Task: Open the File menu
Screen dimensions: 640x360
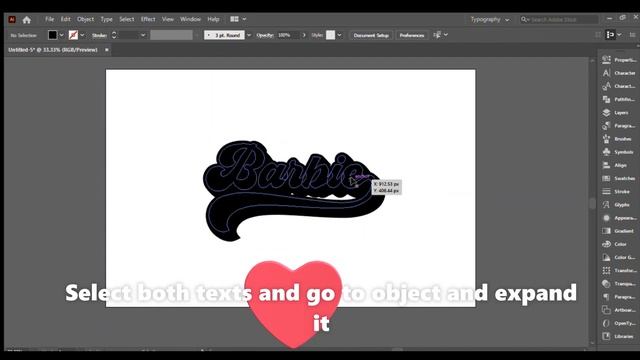Action: pyautogui.click(x=49, y=19)
